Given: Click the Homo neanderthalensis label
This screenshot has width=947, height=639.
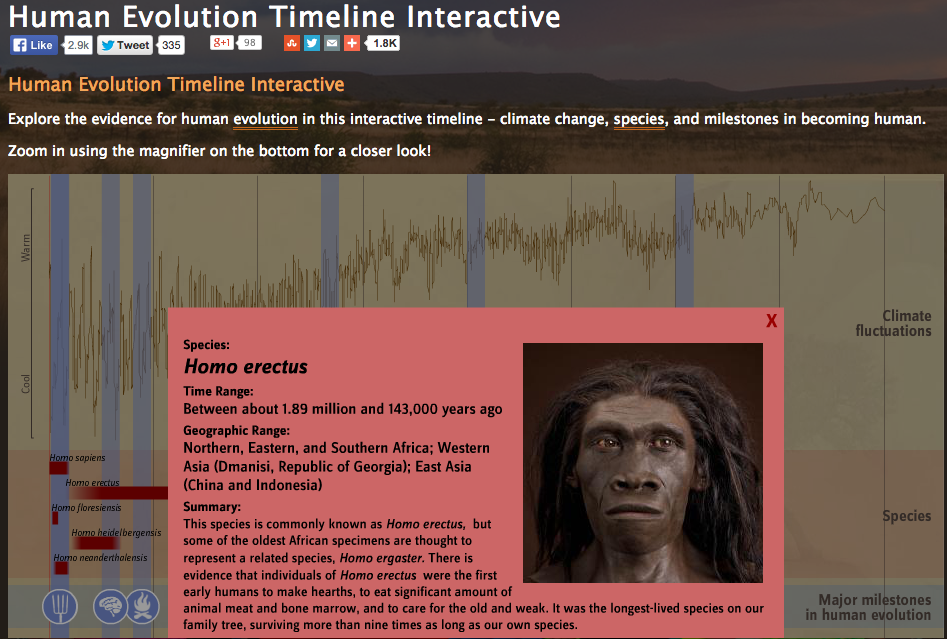Looking at the screenshot, I should [x=100, y=557].
